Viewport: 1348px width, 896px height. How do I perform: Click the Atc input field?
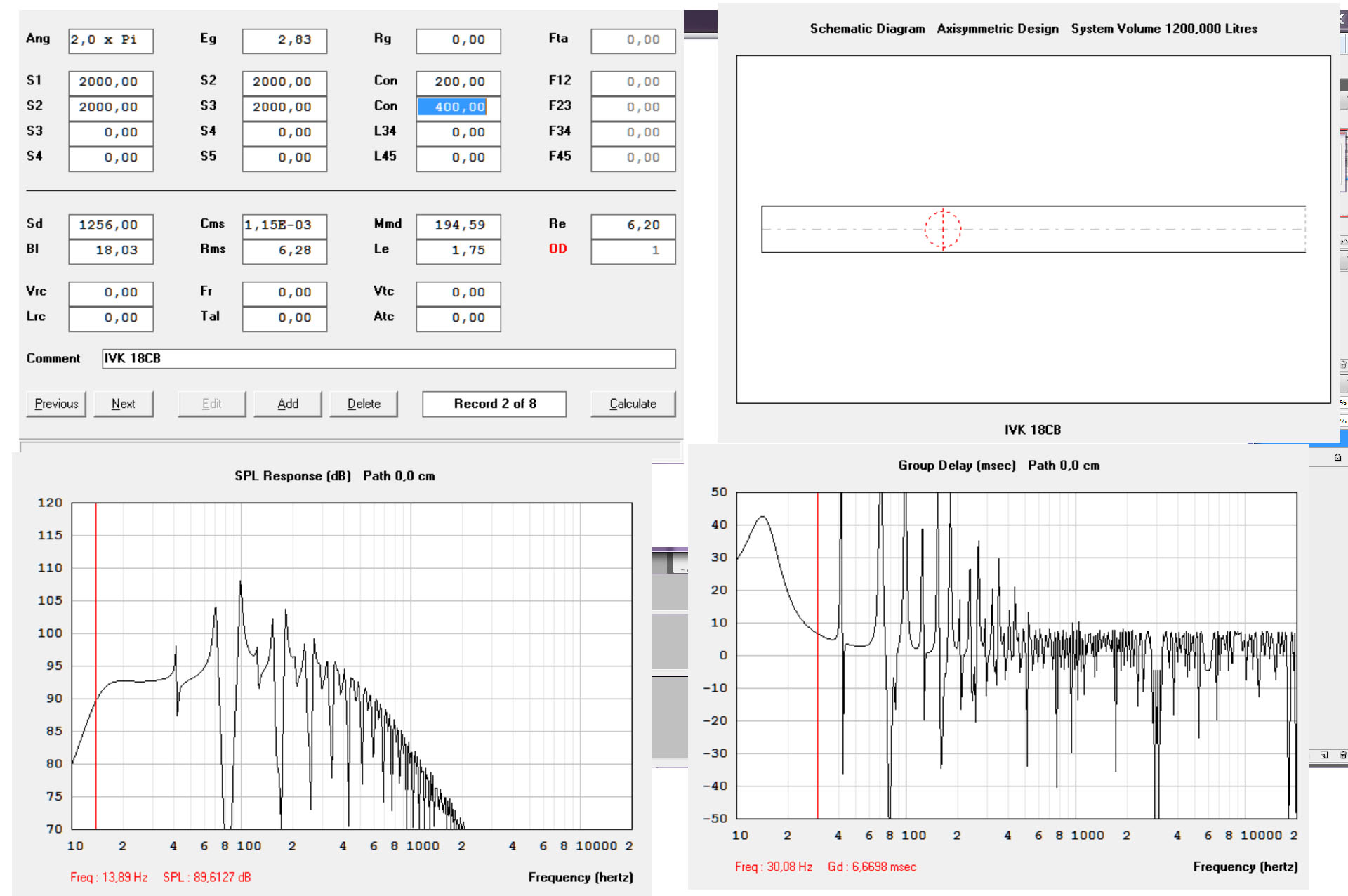[x=458, y=318]
